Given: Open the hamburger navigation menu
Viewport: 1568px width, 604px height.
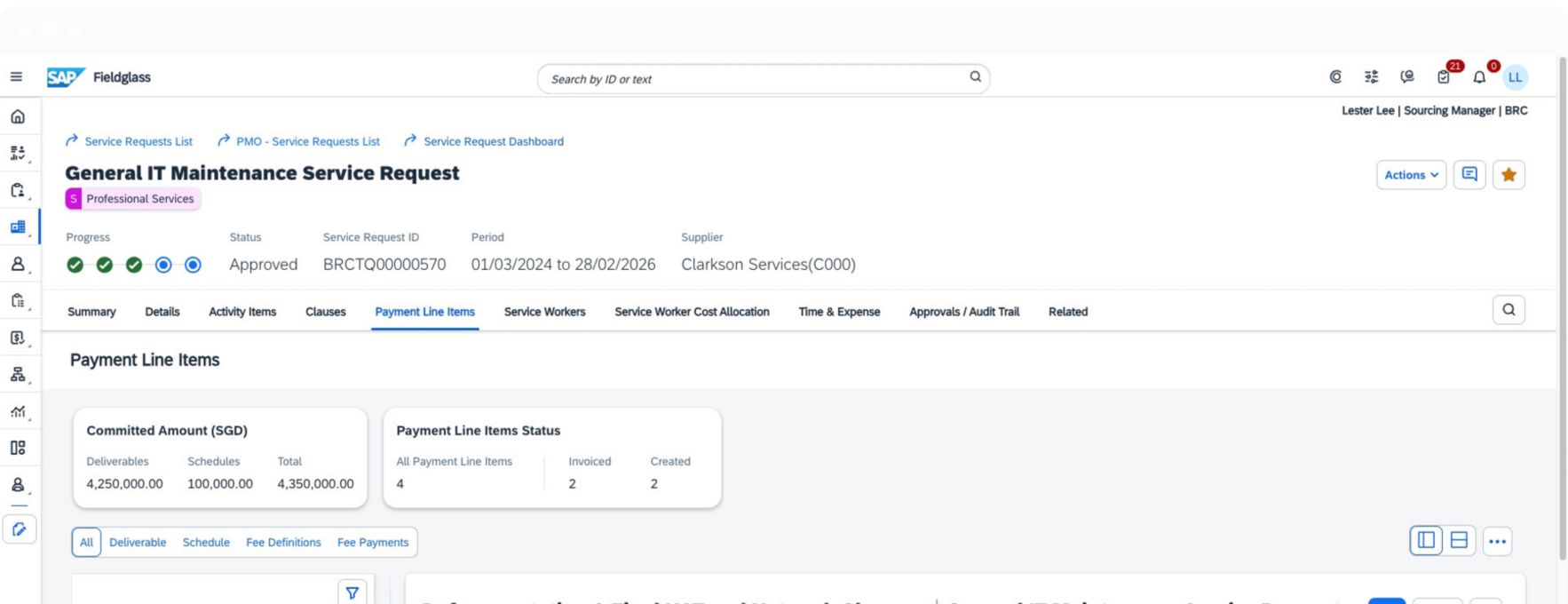Looking at the screenshot, I should pyautogui.click(x=16, y=77).
